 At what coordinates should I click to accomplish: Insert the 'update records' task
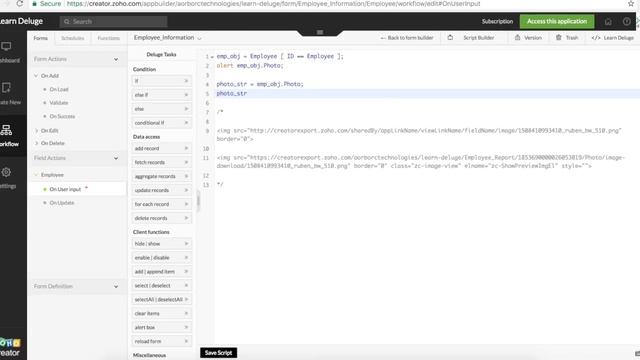coord(162,190)
